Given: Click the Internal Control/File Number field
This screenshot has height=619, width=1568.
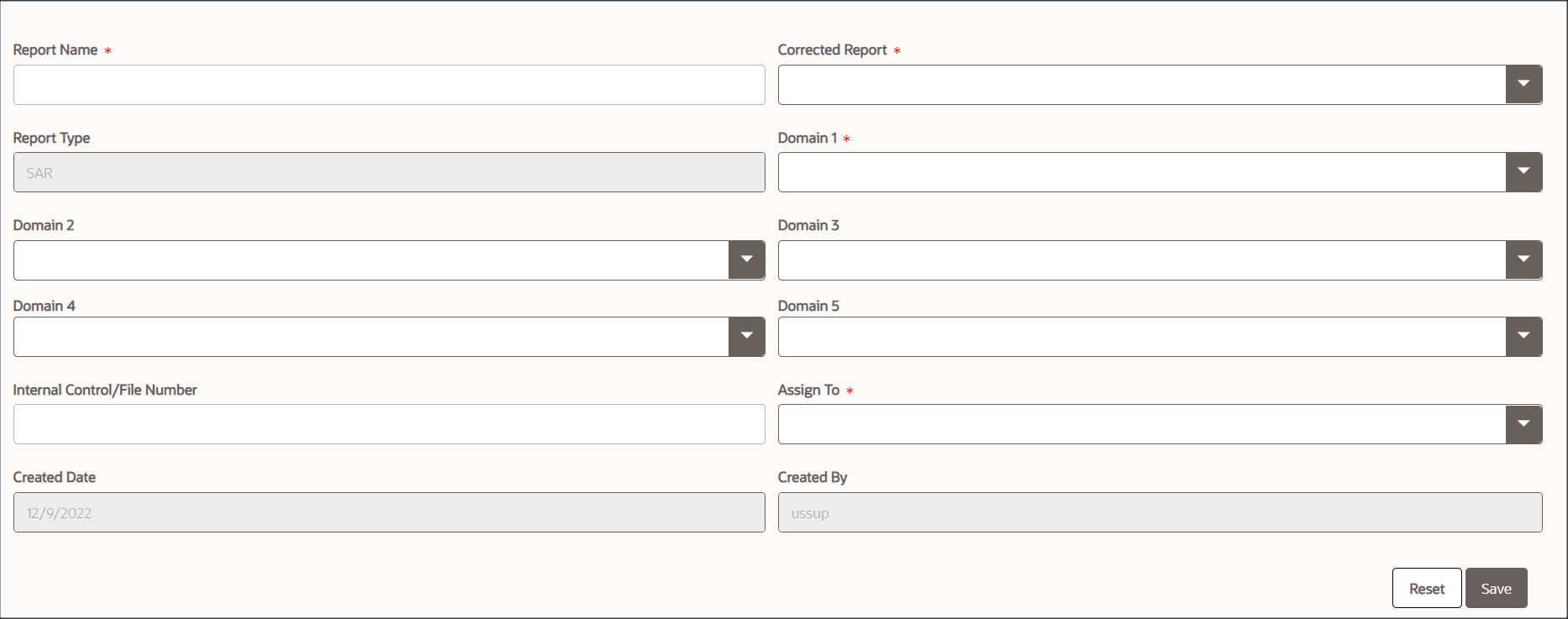Looking at the screenshot, I should pos(389,424).
